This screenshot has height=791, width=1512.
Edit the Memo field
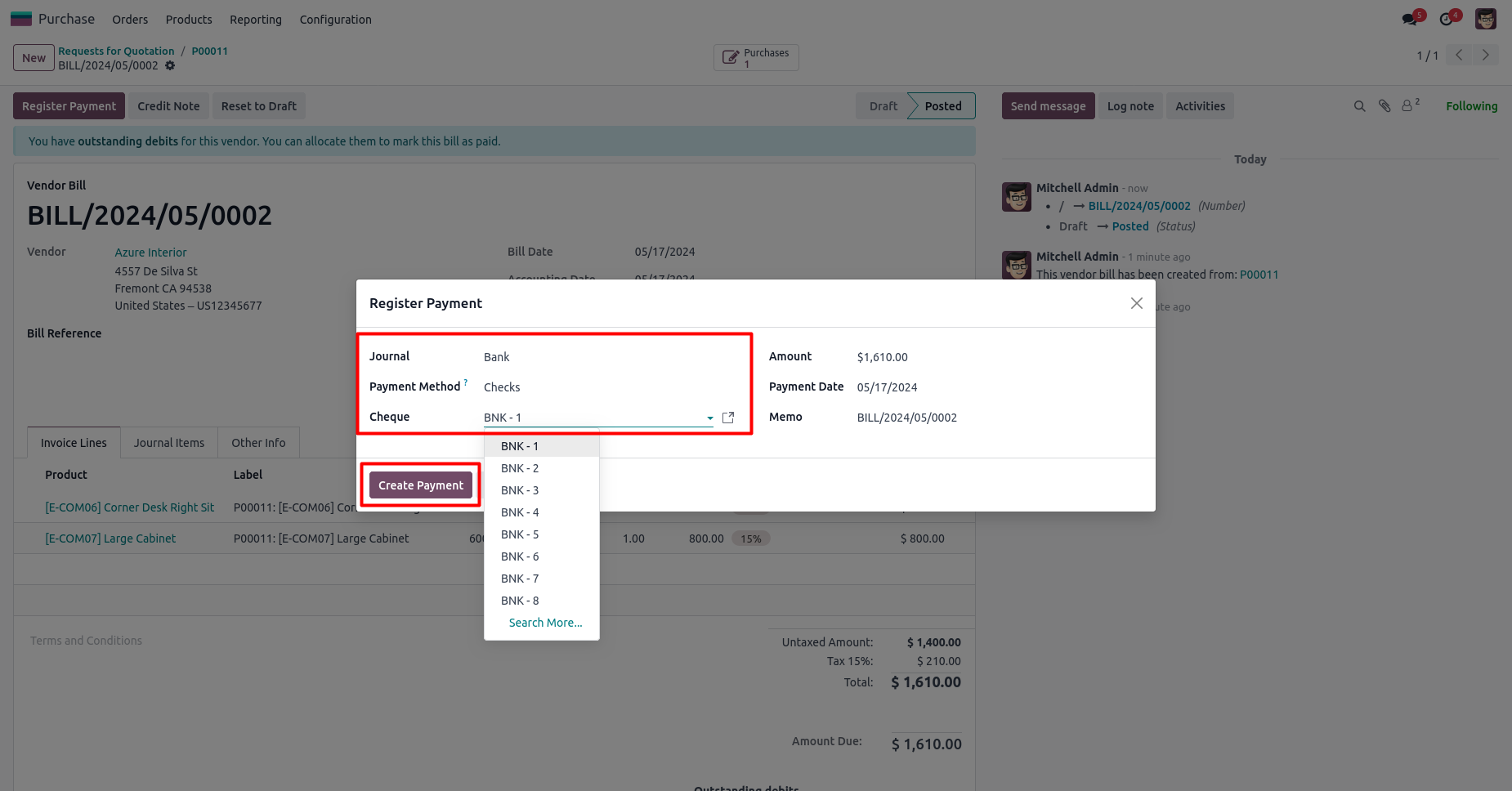906,418
